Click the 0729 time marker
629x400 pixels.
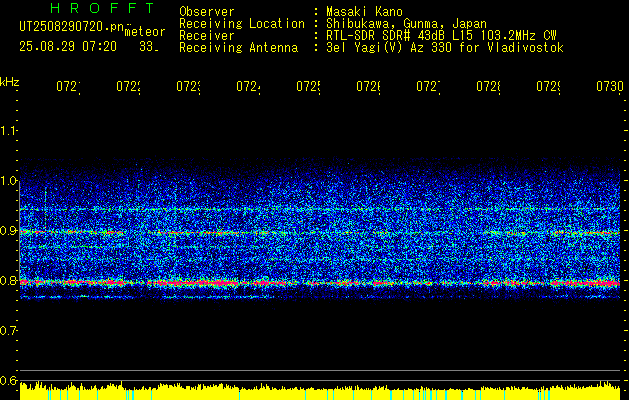(x=548, y=87)
